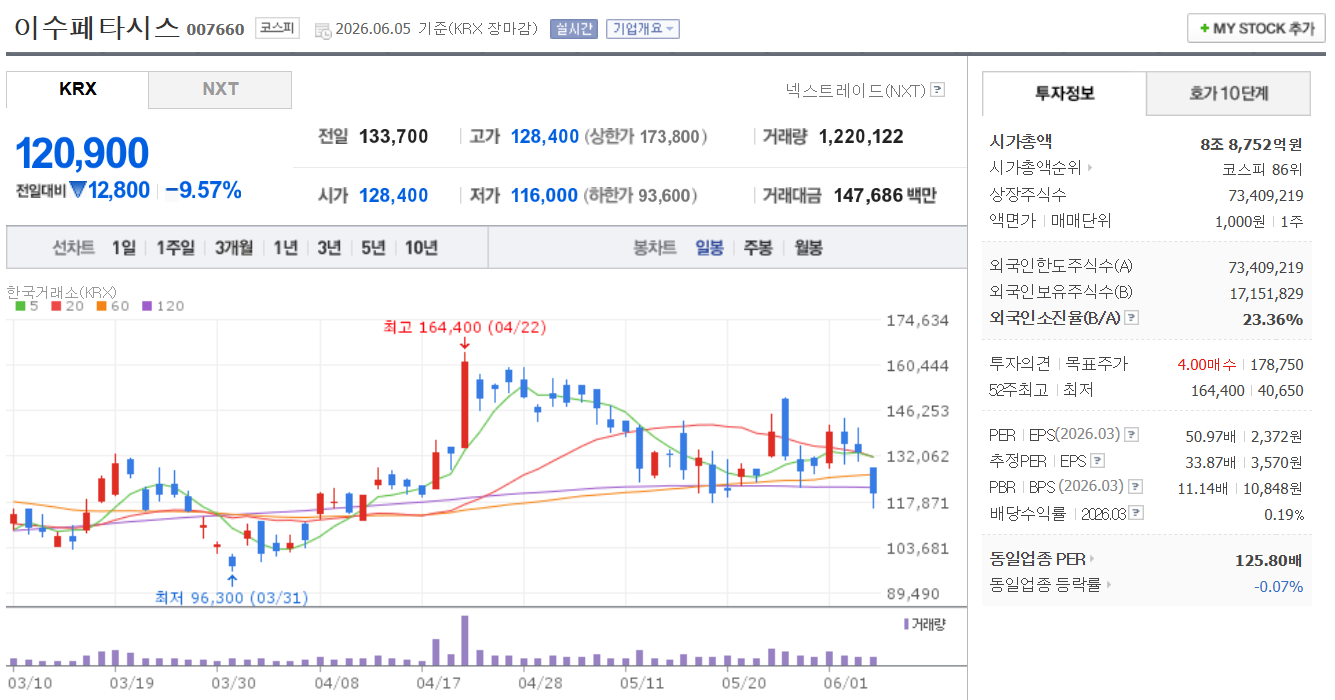This screenshot has height=700, width=1335.
Task: Click the 목표주가 value 178,750
Action: (x=1276, y=364)
